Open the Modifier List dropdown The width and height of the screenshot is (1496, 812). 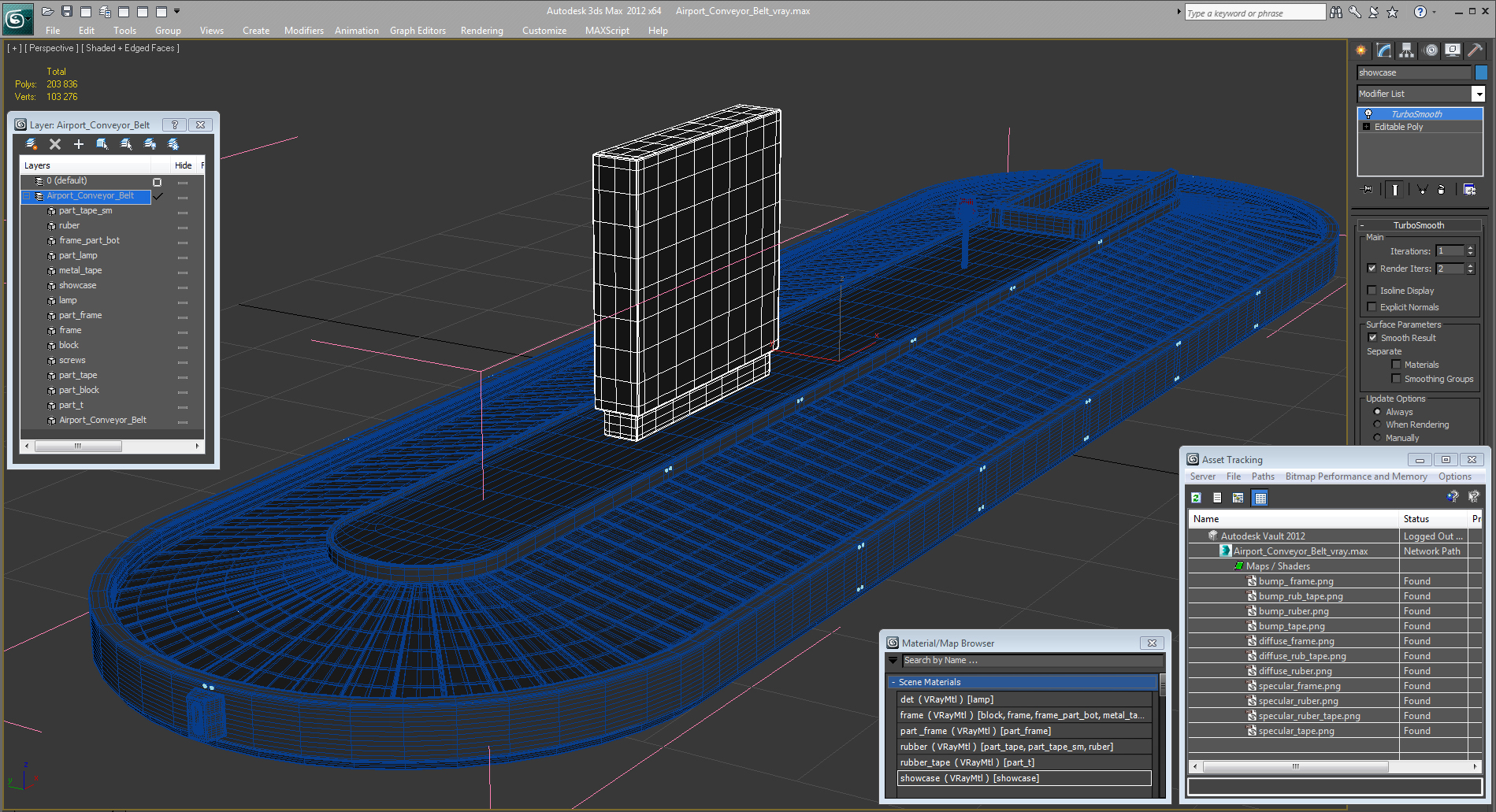pos(1479,94)
